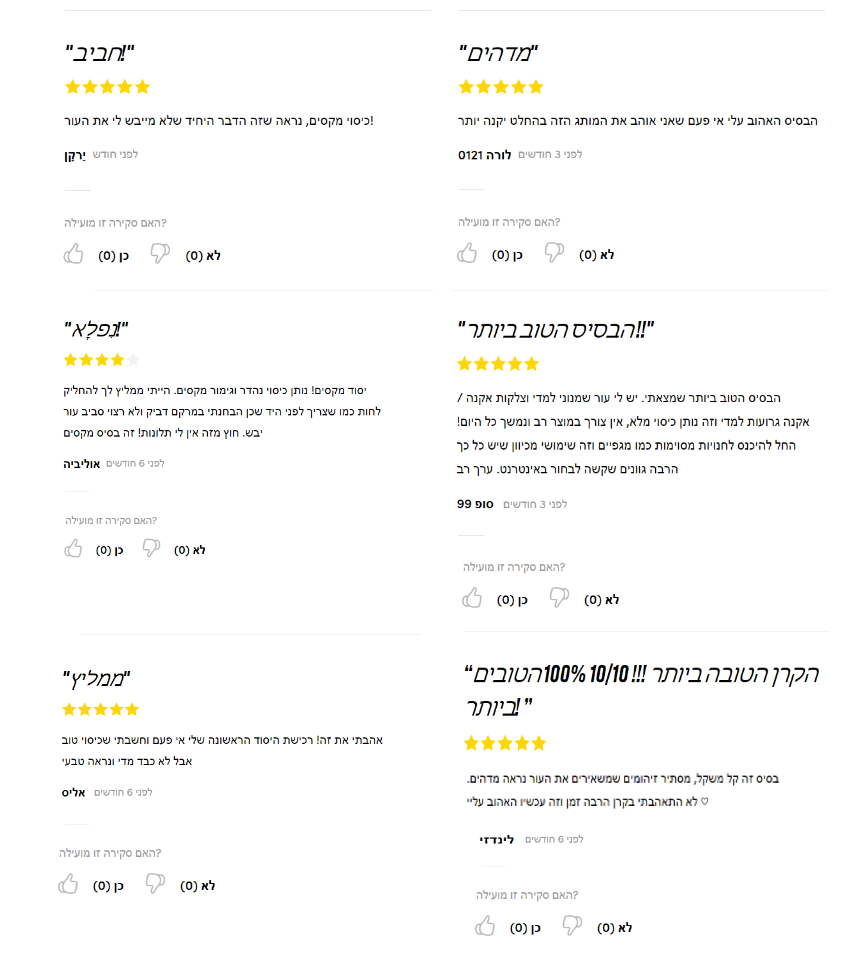Screen dimensions: 847x968
Task: Click thumbs-down on לינדזי's review
Action: [572, 925]
